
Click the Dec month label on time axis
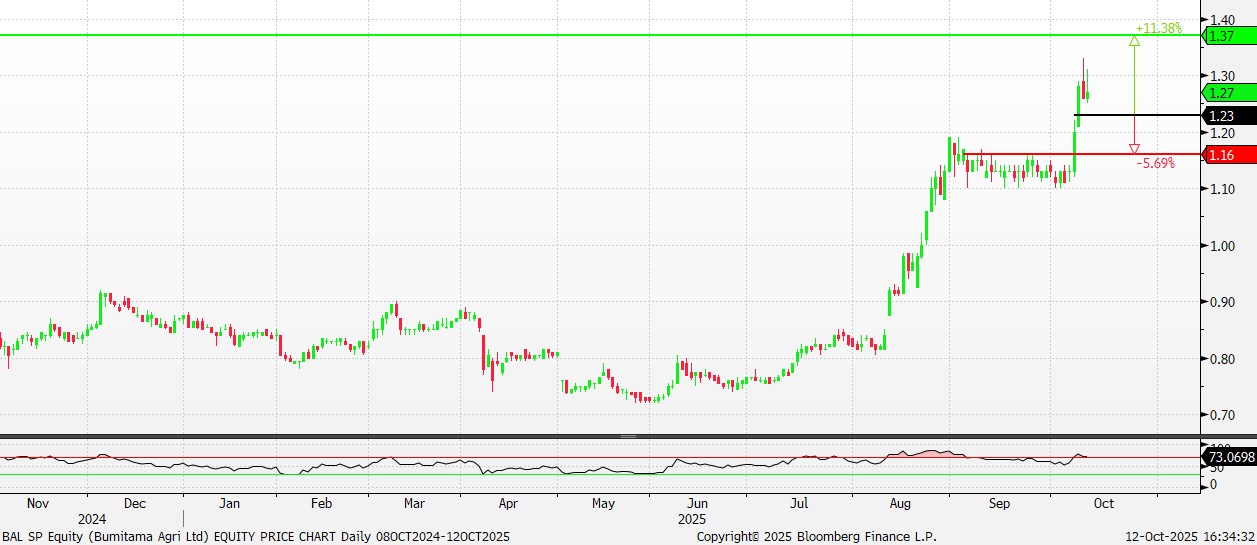click(x=134, y=504)
